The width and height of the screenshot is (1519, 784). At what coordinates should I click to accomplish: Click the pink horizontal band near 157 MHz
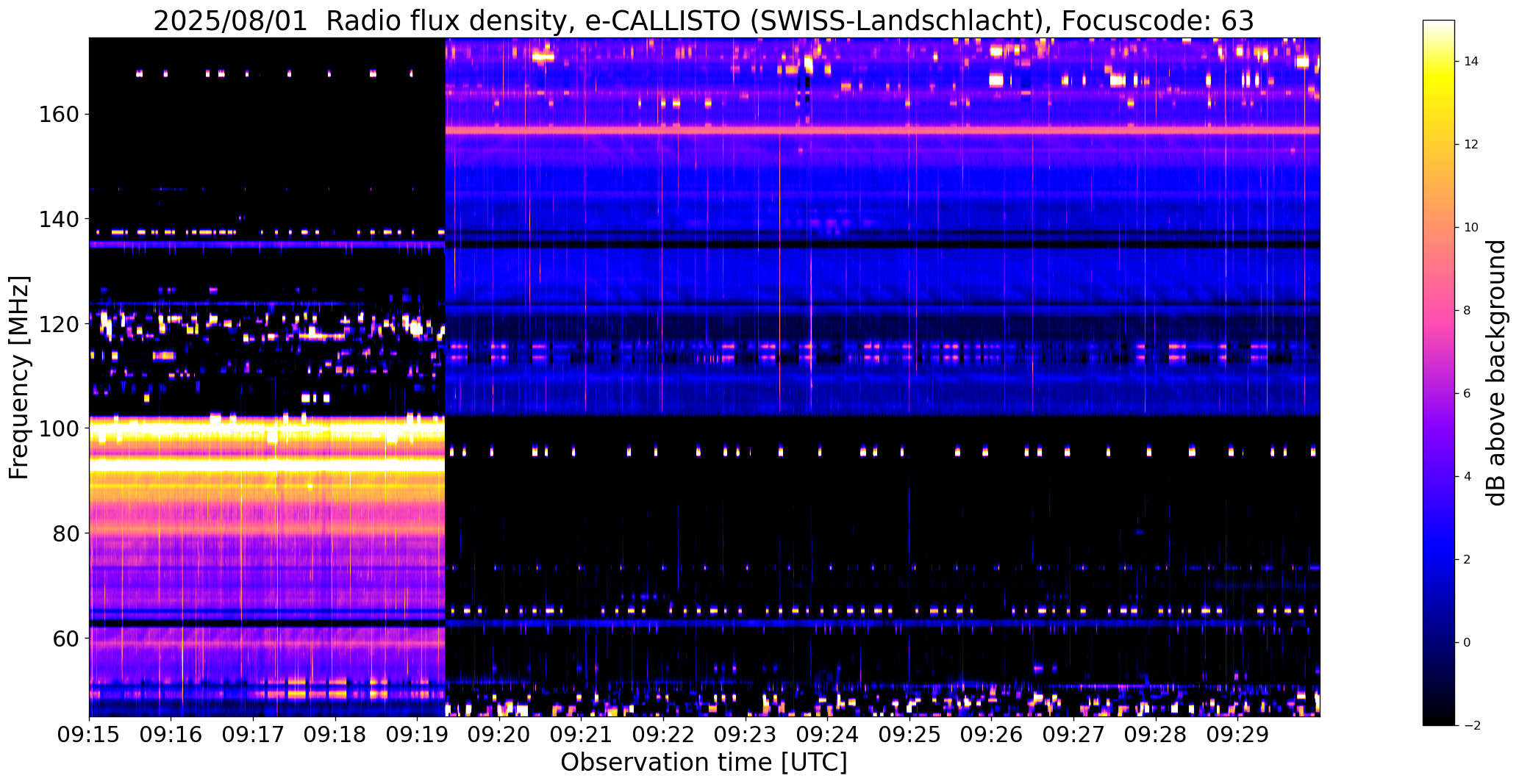click(x=882, y=130)
